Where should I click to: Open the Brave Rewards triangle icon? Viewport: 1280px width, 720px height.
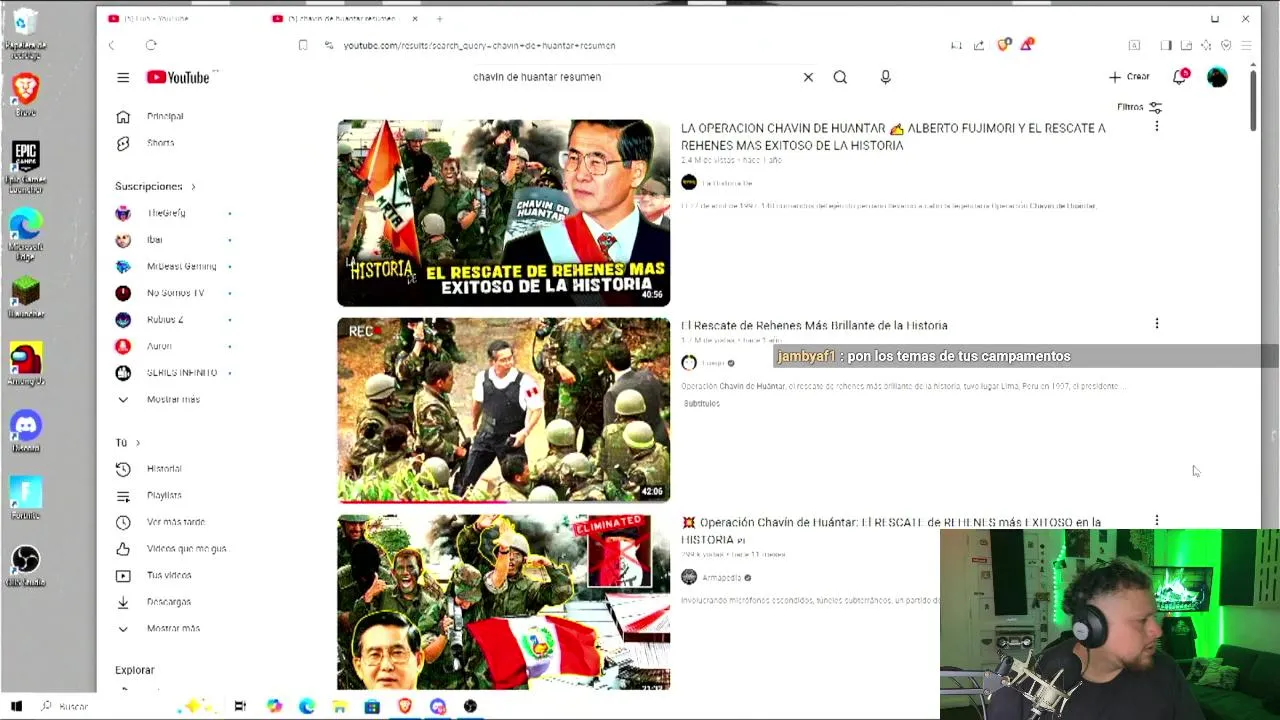[1027, 45]
